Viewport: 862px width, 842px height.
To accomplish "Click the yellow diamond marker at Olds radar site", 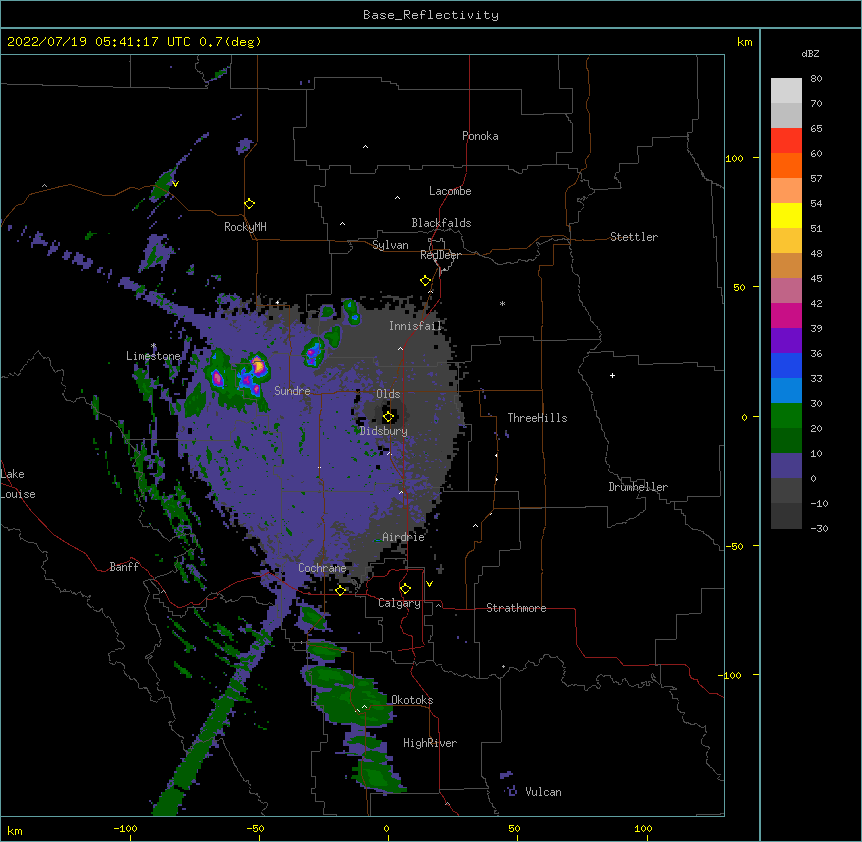I will (388, 417).
